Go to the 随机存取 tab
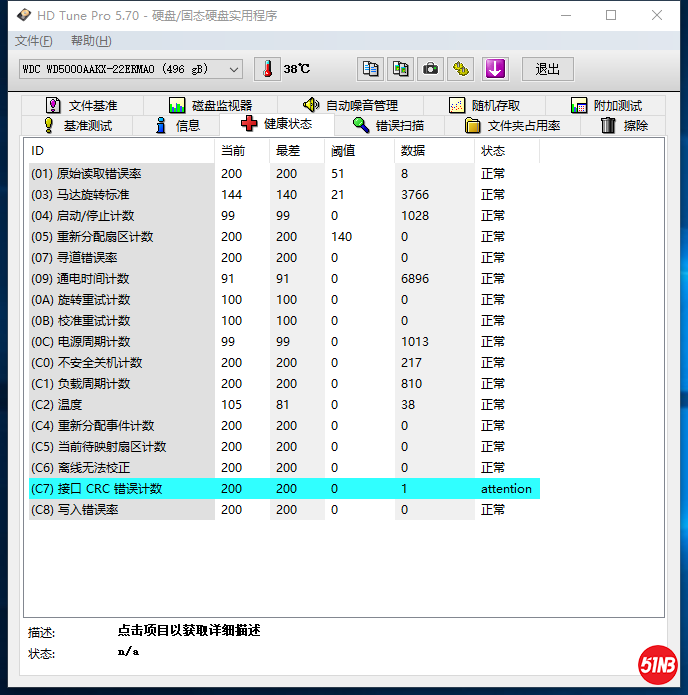Image resolution: width=688 pixels, height=695 pixels. coord(485,105)
